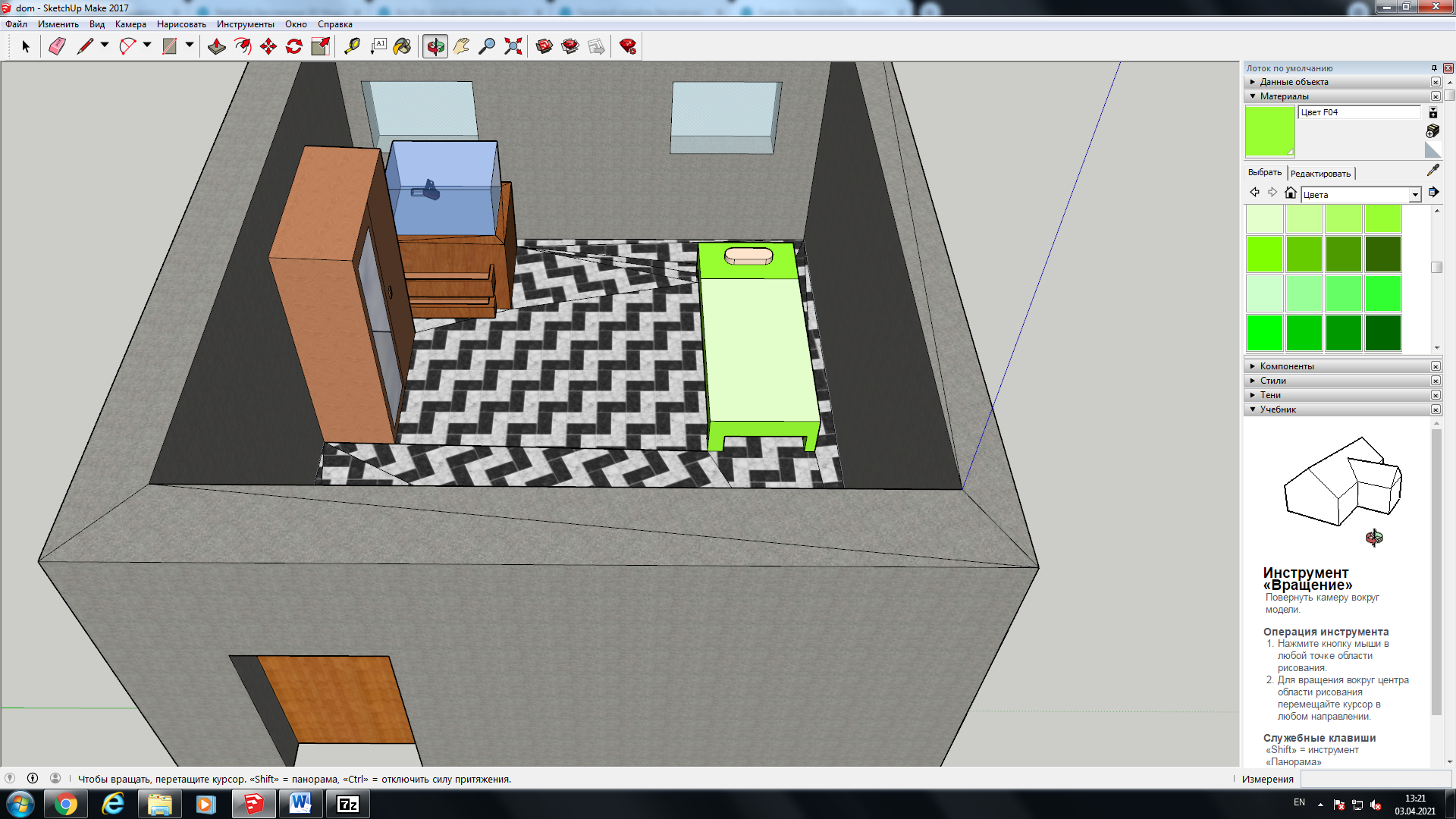Image resolution: width=1456 pixels, height=819 pixels.
Task: Pick the Paint Bucket tool
Action: [x=403, y=46]
